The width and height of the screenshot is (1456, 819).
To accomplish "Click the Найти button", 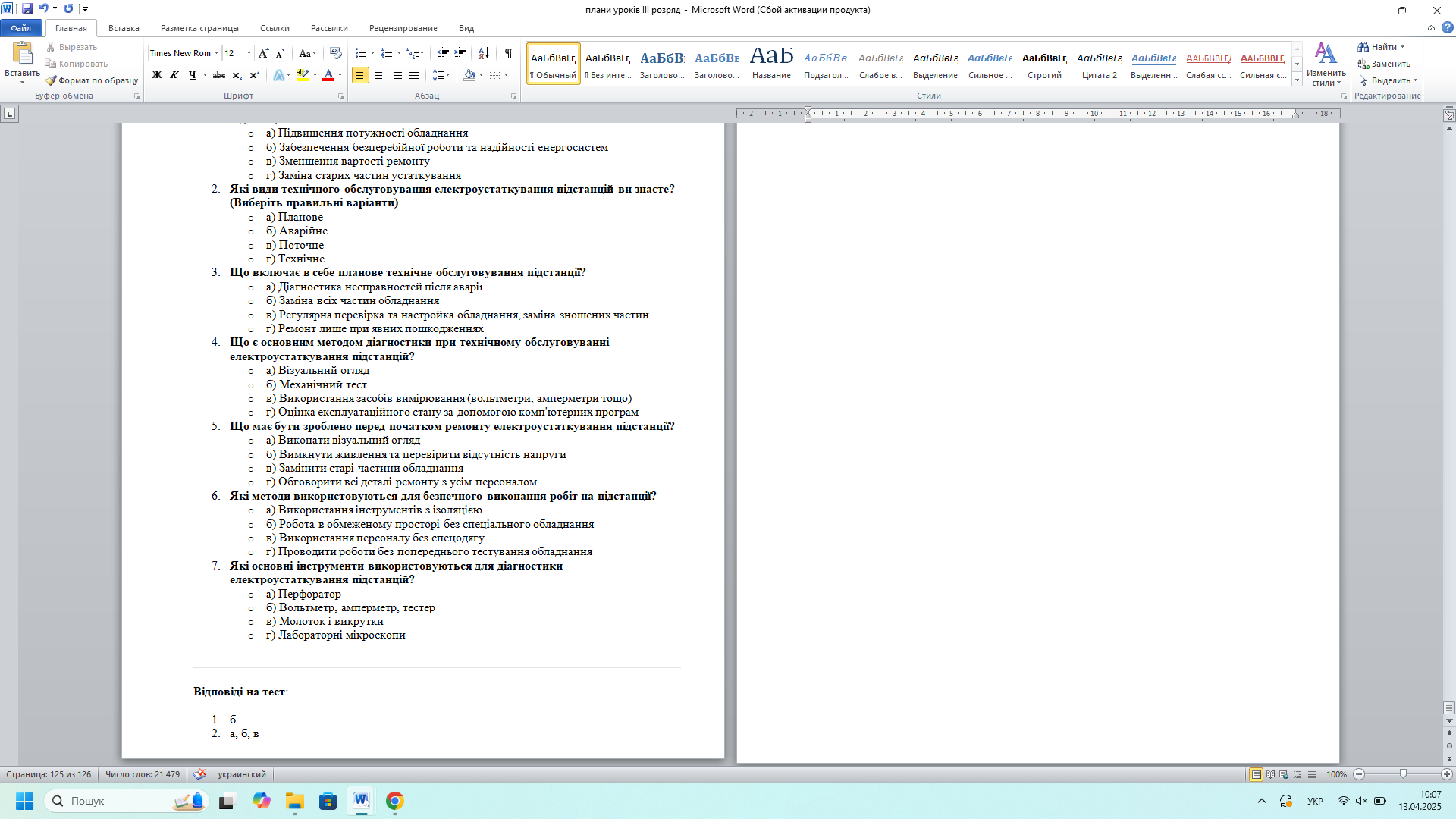I will coord(1382,47).
